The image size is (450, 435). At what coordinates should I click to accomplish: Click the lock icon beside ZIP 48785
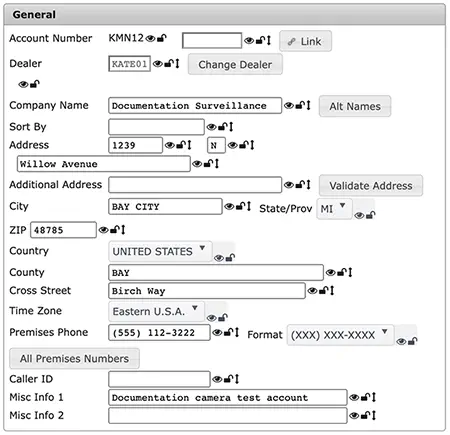click(115, 229)
